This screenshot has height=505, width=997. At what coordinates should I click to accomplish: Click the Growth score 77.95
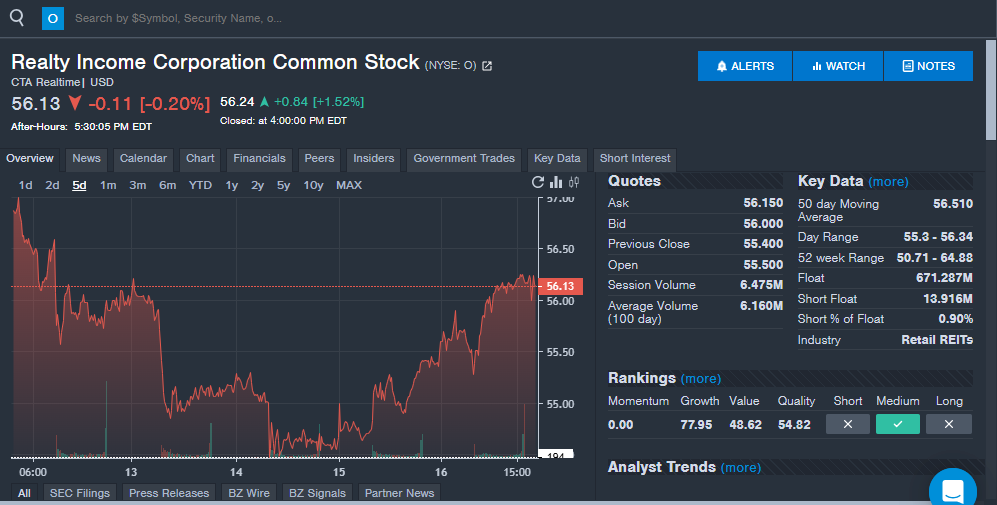[x=696, y=425]
